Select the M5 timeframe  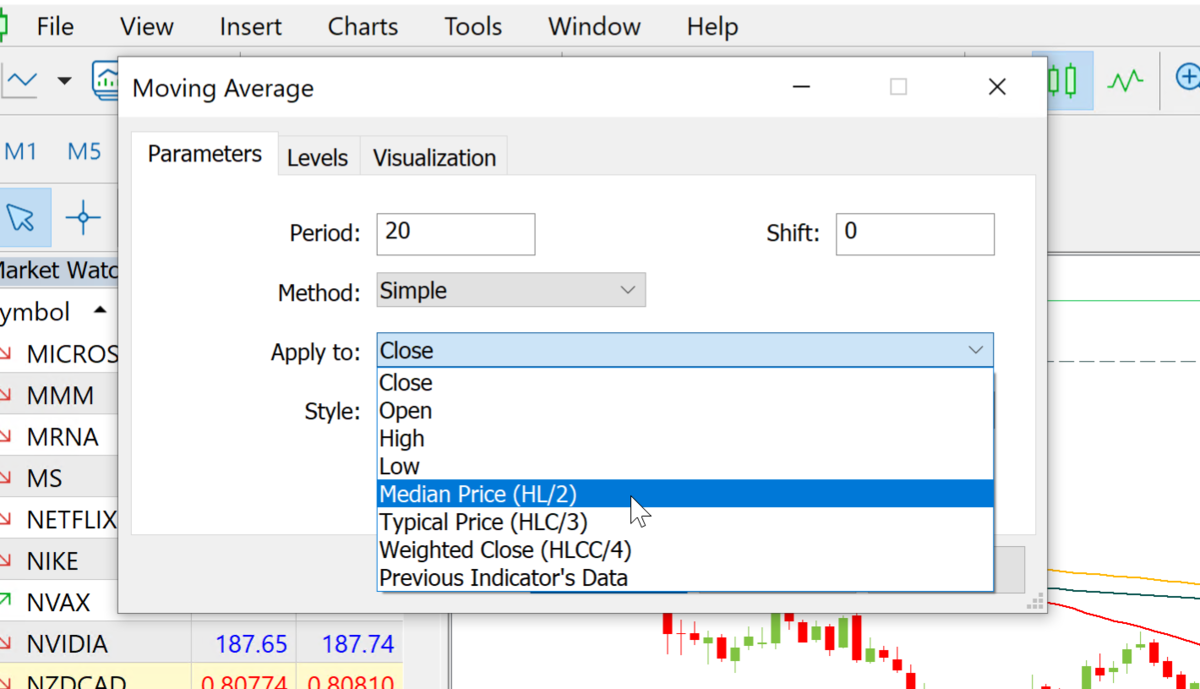click(x=84, y=152)
